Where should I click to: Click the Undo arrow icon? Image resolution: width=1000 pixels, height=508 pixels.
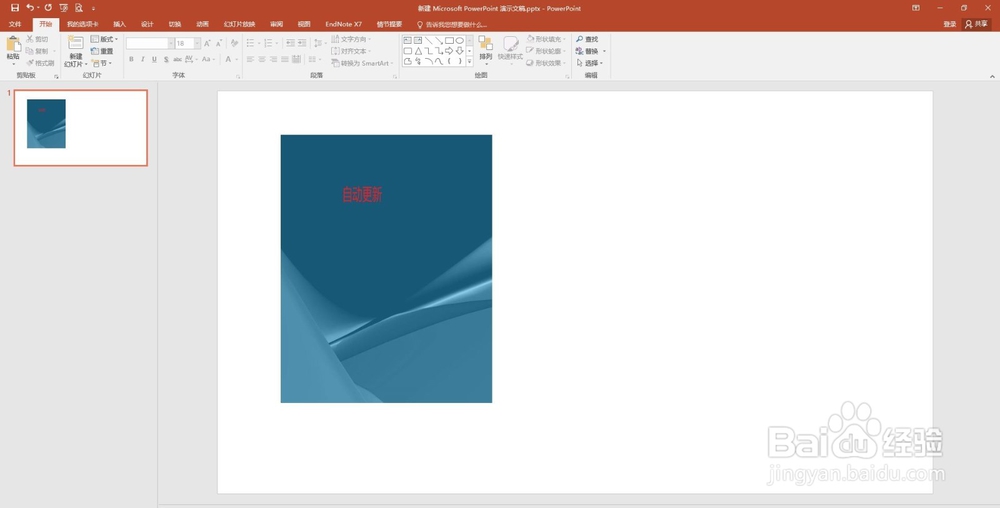click(x=29, y=8)
